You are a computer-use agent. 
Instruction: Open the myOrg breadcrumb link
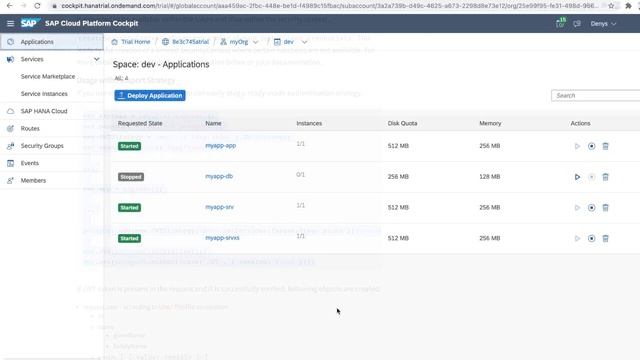pos(239,42)
